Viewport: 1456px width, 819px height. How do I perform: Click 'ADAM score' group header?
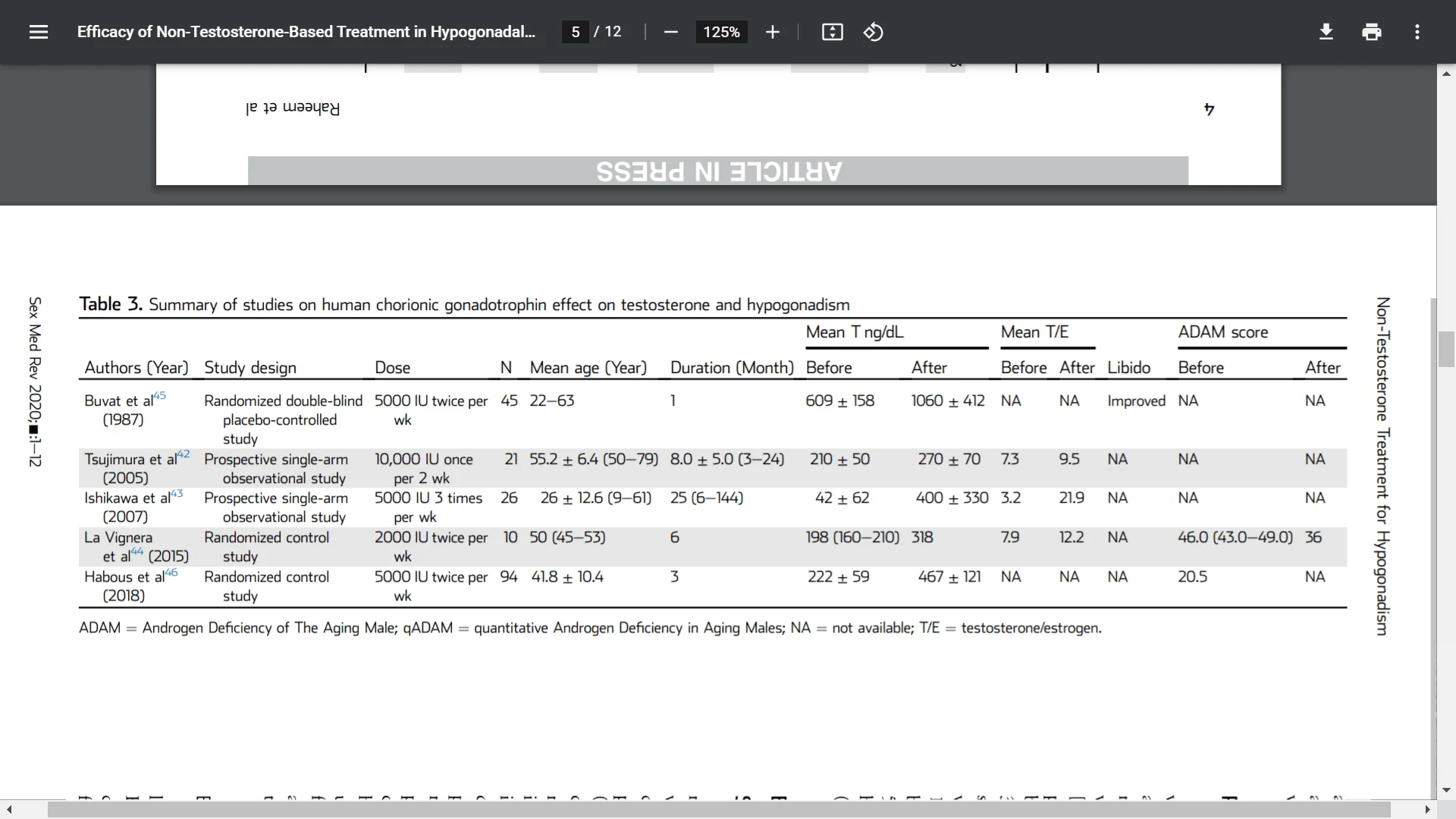(x=1222, y=332)
